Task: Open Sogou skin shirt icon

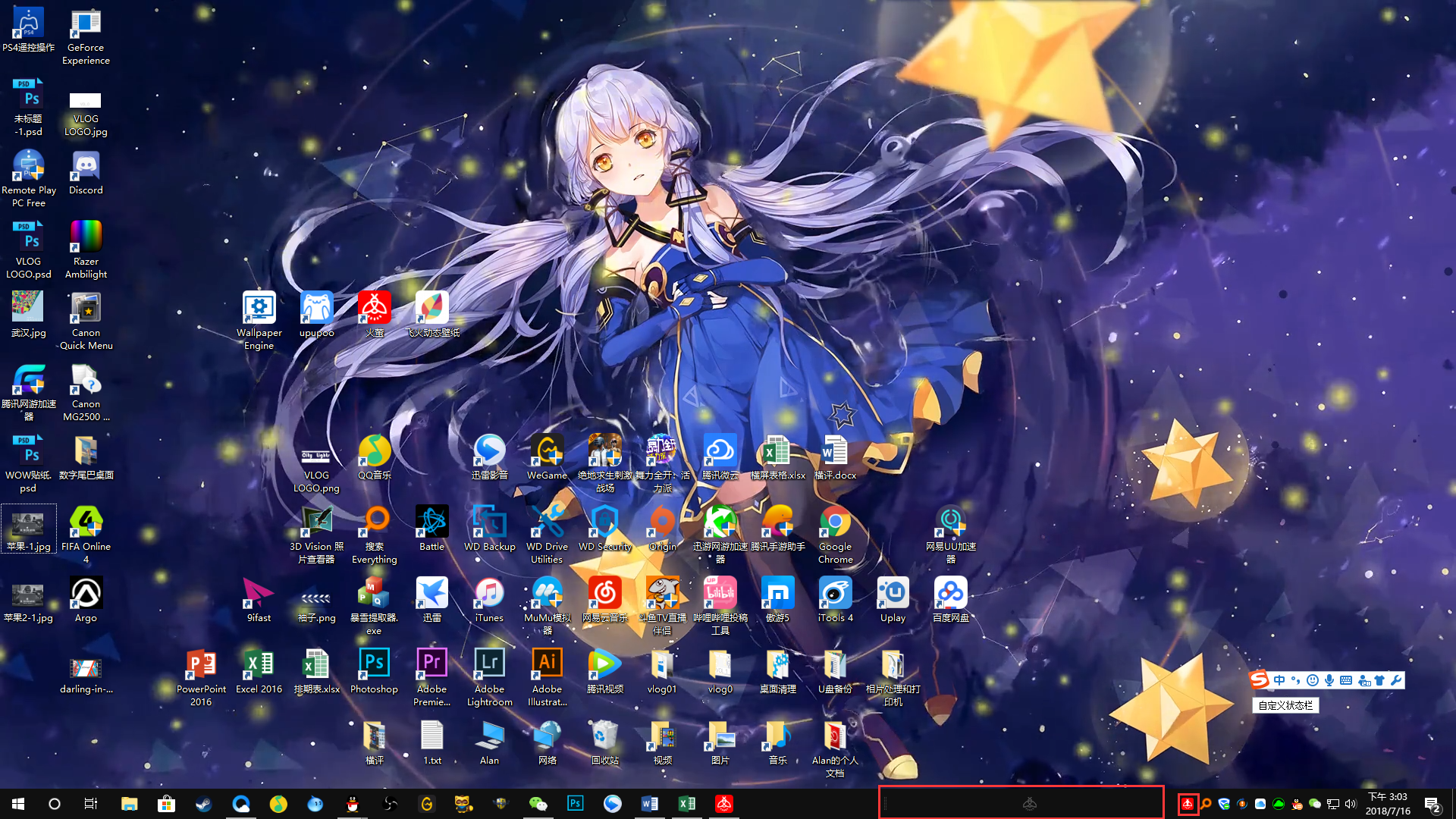Action: point(1379,680)
